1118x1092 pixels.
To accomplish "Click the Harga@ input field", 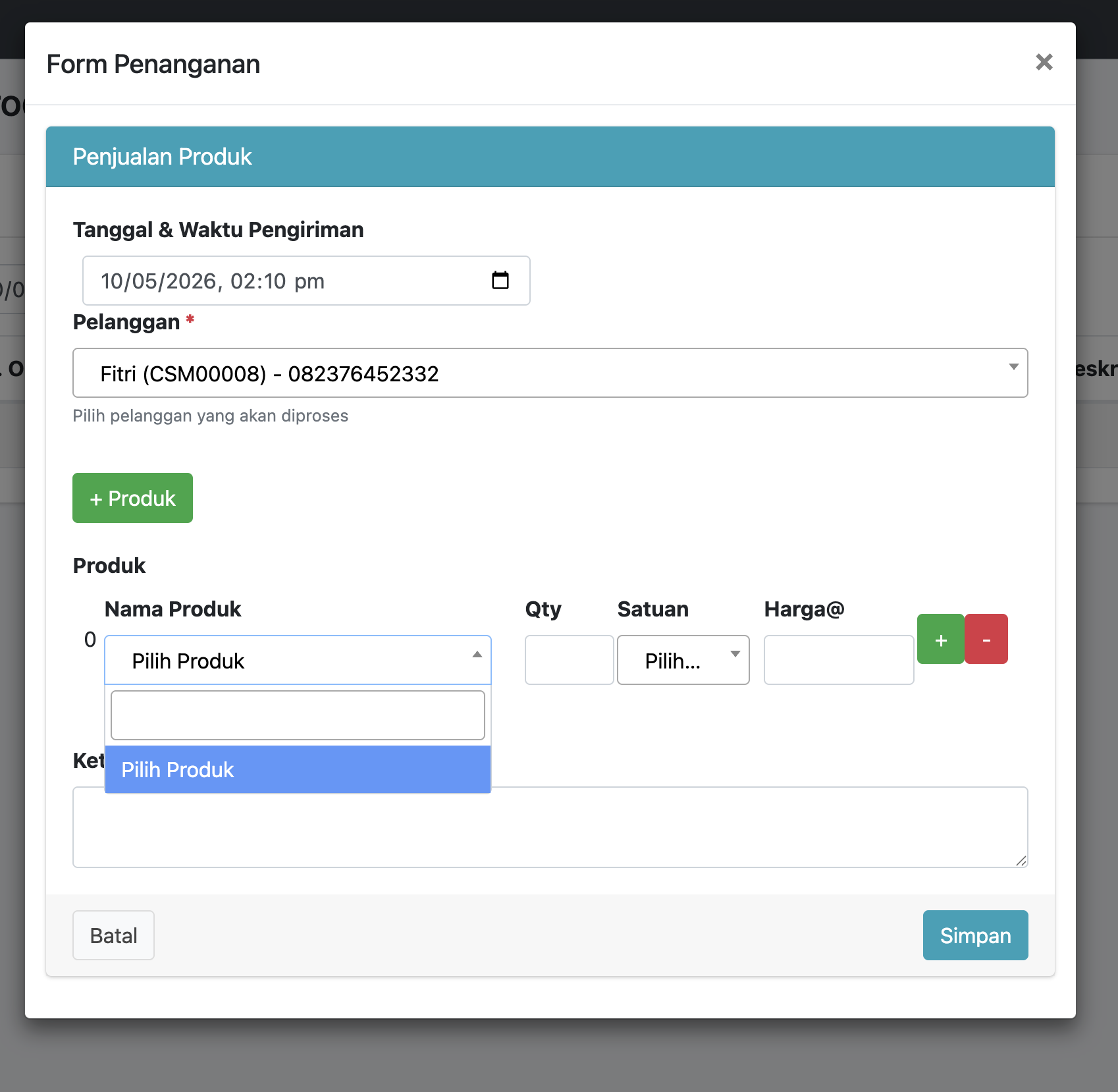I will point(839,660).
